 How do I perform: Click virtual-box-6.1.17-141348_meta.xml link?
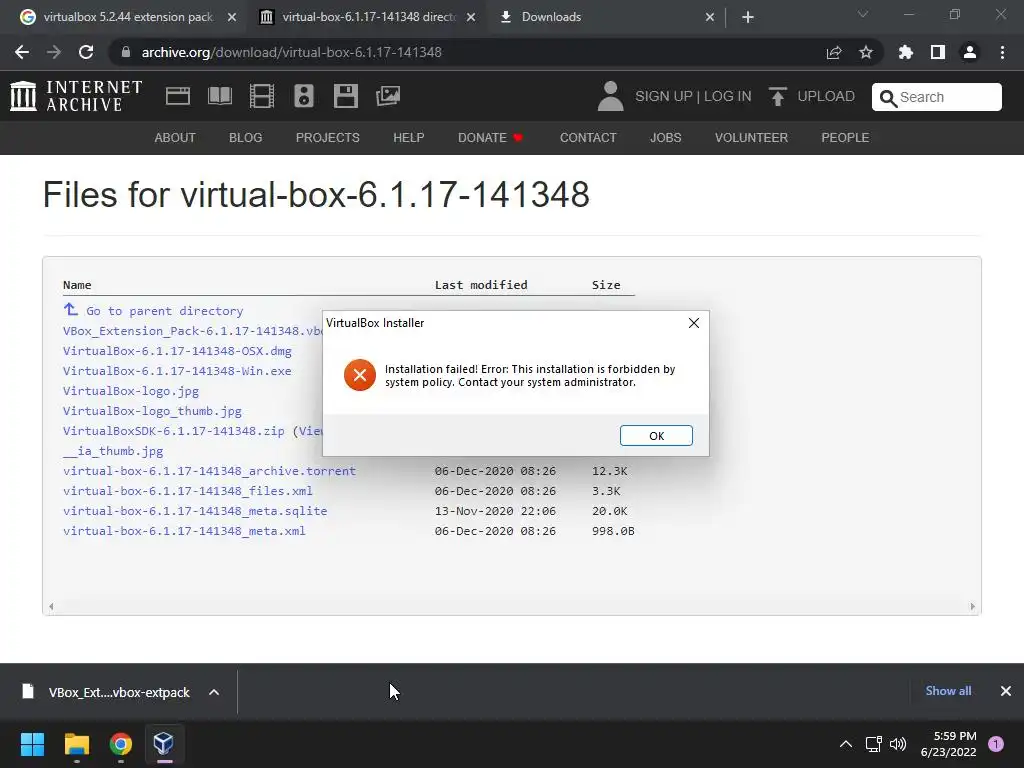coord(184,531)
